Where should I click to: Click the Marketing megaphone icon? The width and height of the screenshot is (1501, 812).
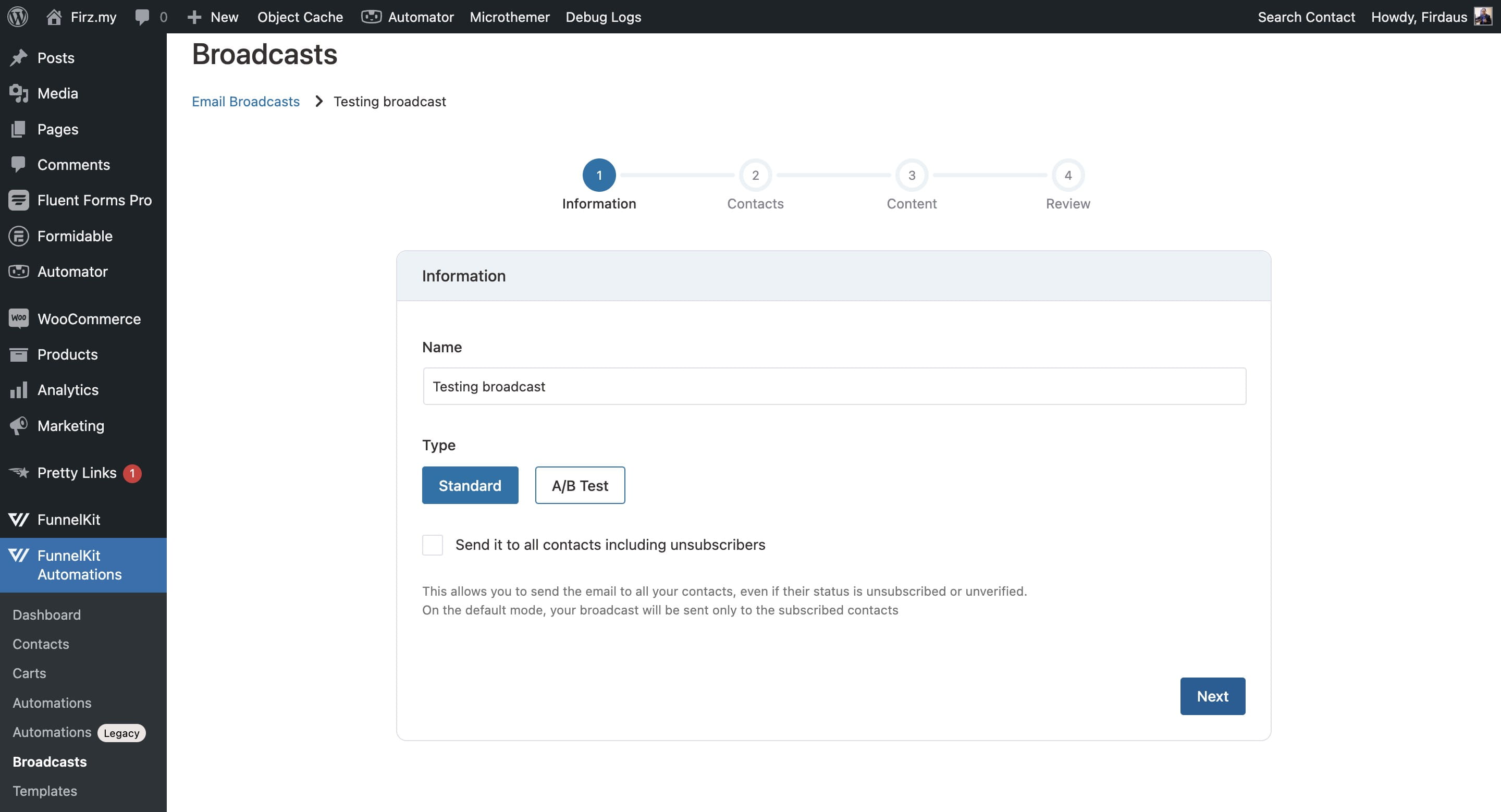tap(19, 425)
